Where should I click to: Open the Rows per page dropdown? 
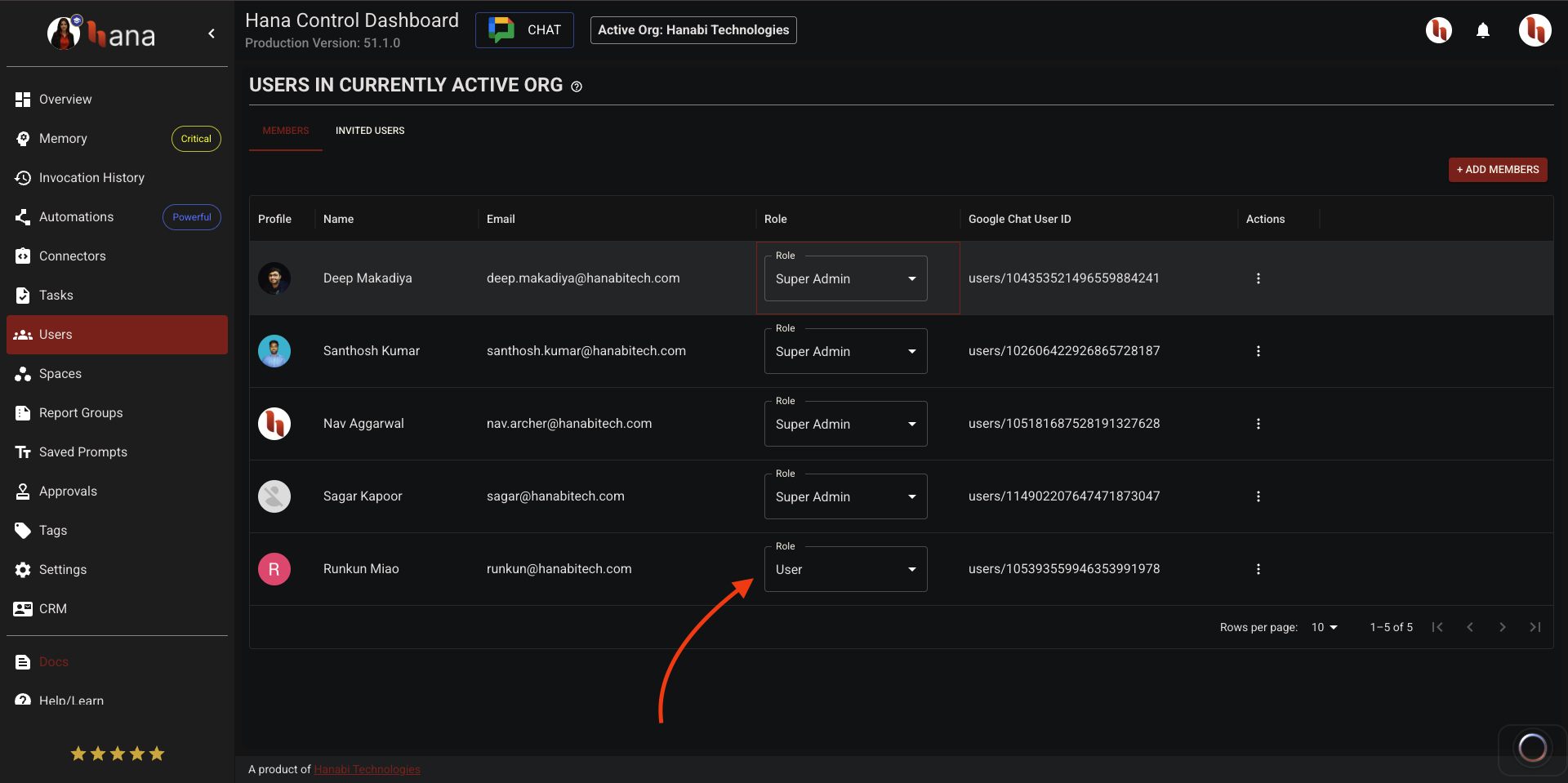click(x=1325, y=627)
